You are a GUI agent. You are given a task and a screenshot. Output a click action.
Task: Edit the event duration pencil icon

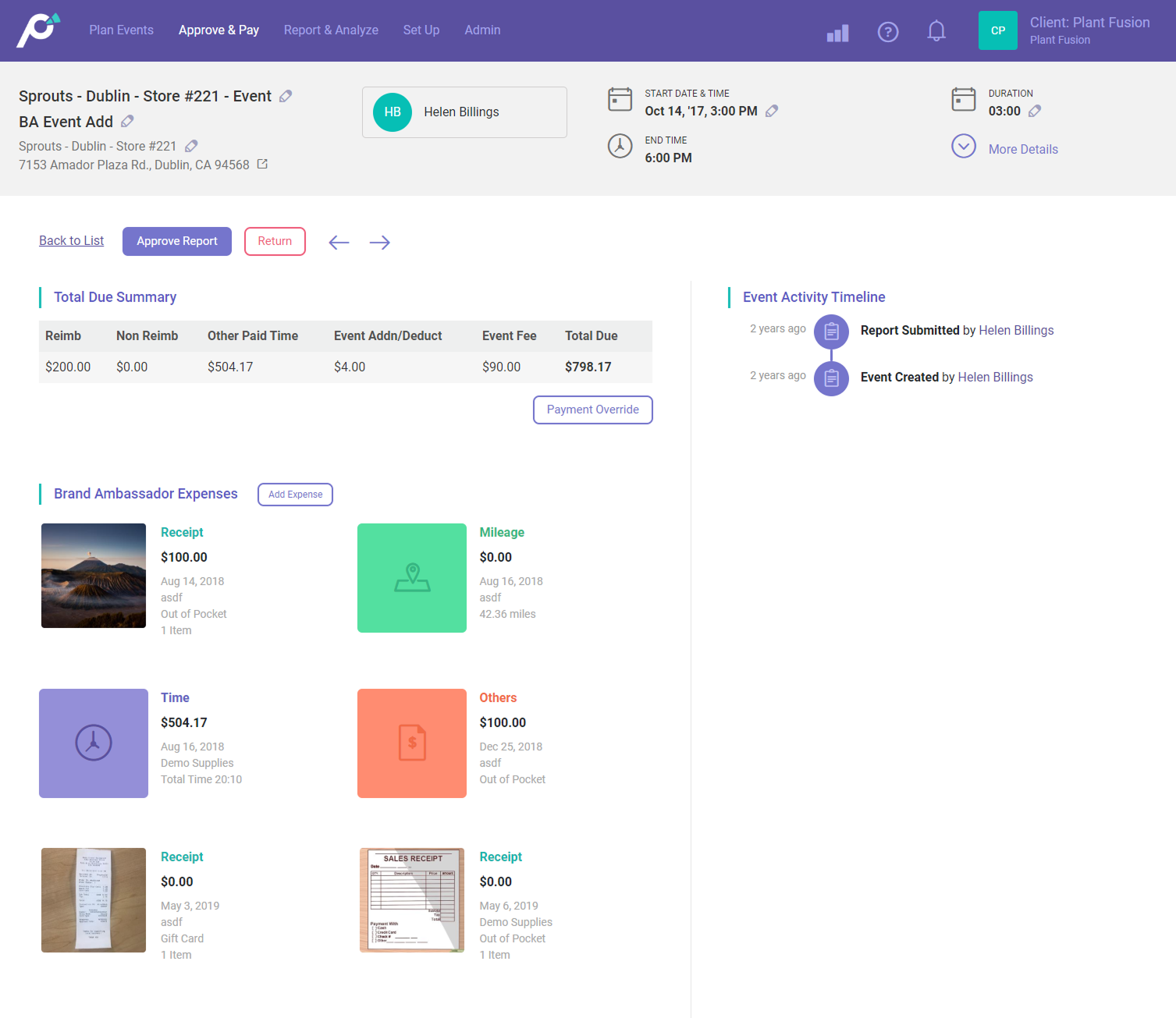1034,111
